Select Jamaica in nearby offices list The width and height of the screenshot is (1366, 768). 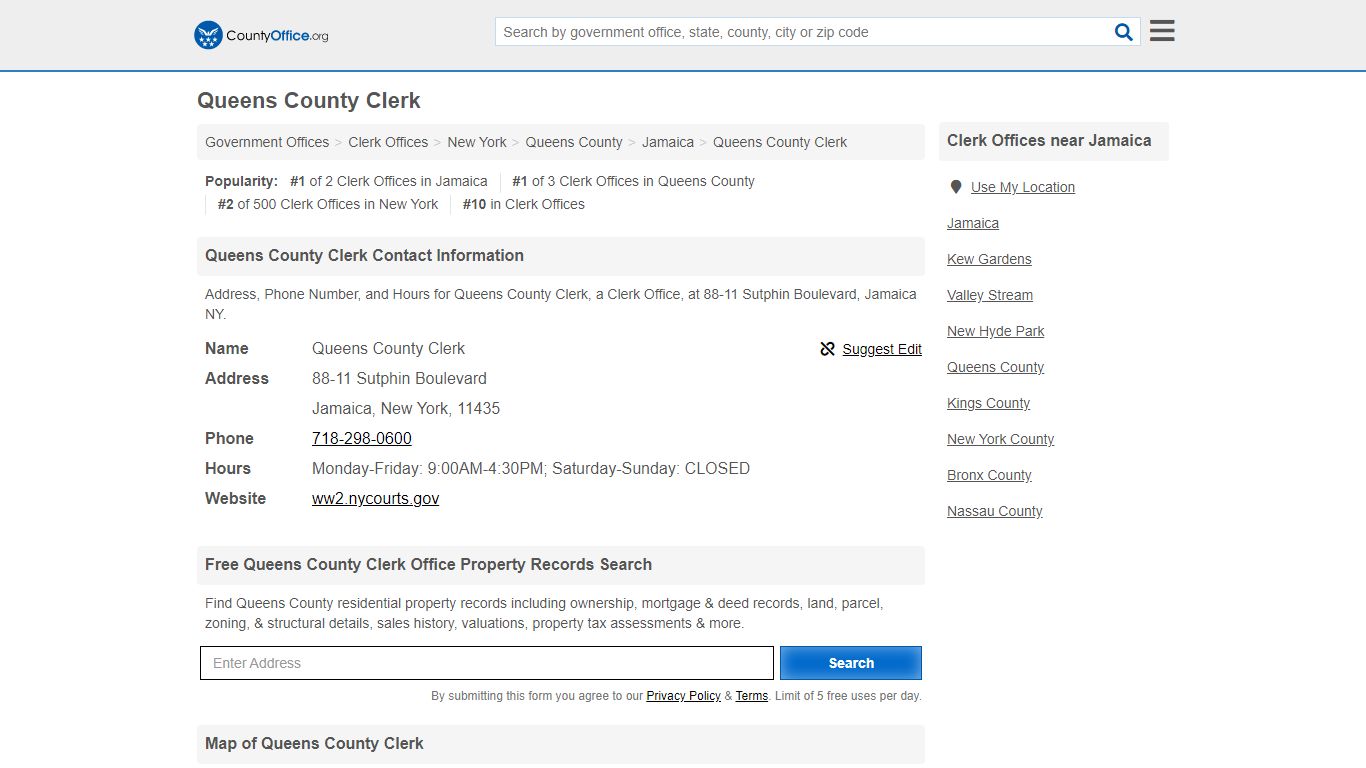click(973, 223)
